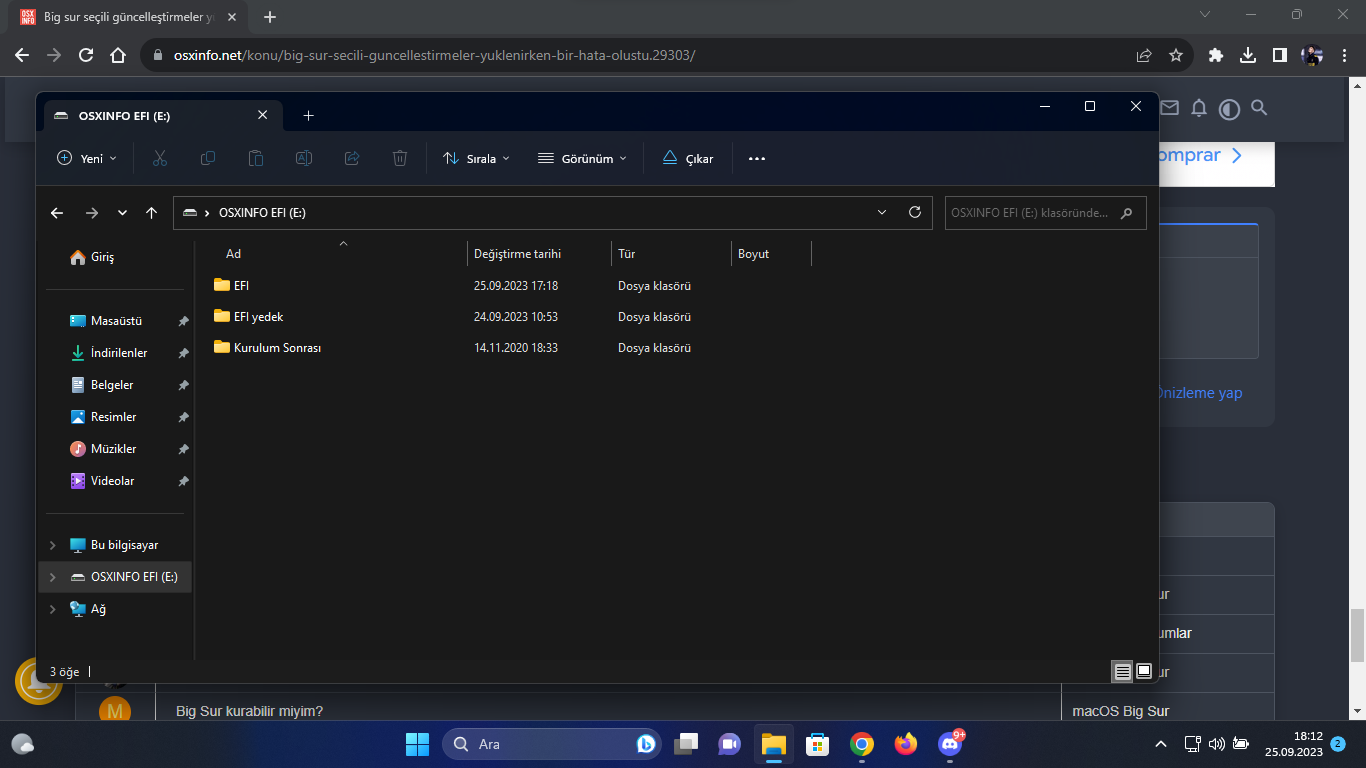Image resolution: width=1366 pixels, height=768 pixels.
Task: Open İndirilenler in the sidebar
Action: click(118, 353)
